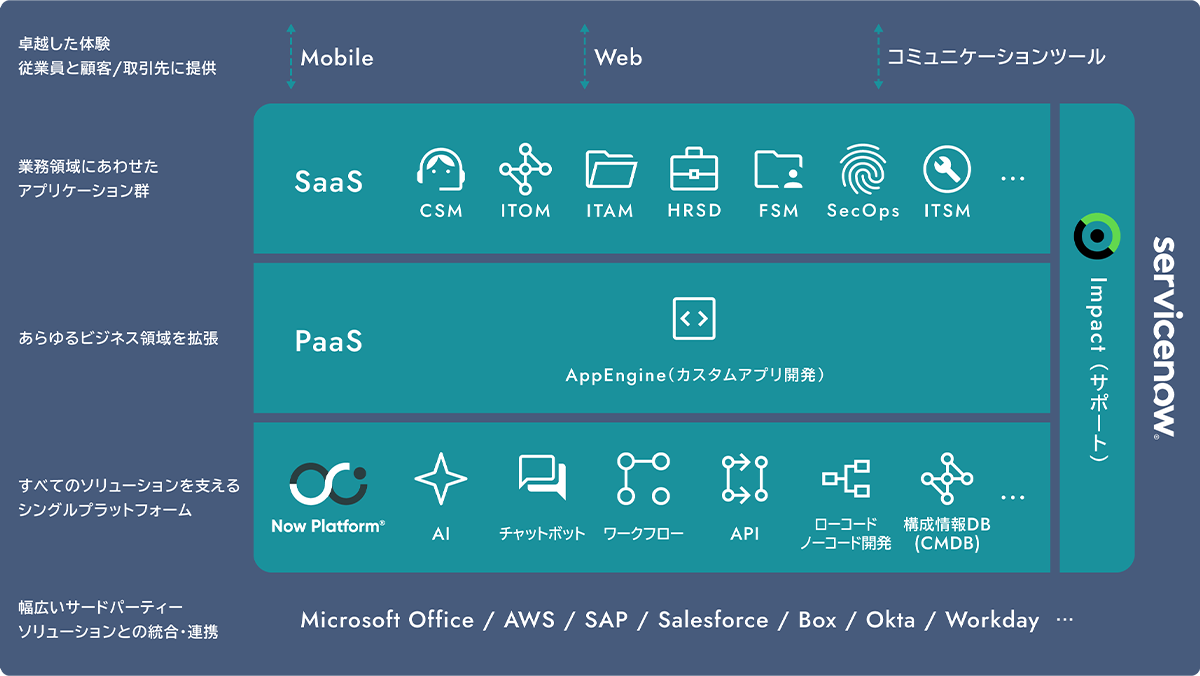Click the あらゆるビジネス領域を拡張 text
Image resolution: width=1200 pixels, height=676 pixels.
(x=118, y=339)
